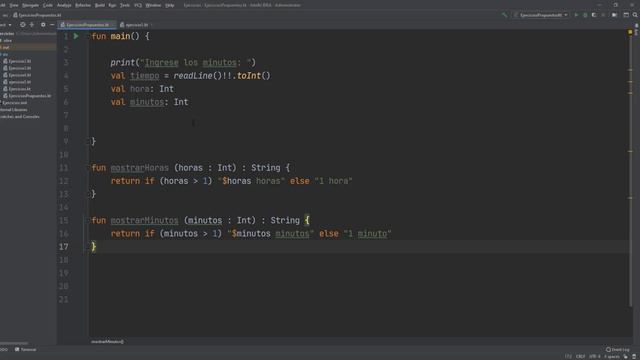The width and height of the screenshot is (640, 360).
Task: Open Project panel gear options
Action: click(43, 25)
